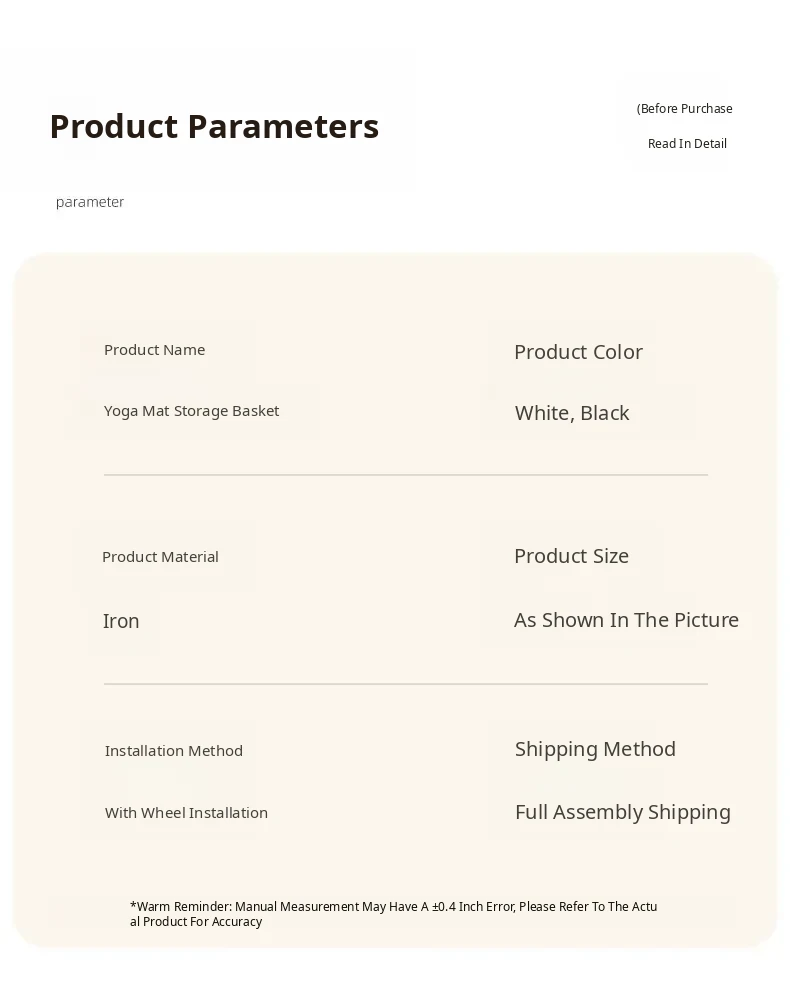This screenshot has width=790, height=993.
Task: Click the Product Parameters heading
Action: pyautogui.click(x=214, y=127)
